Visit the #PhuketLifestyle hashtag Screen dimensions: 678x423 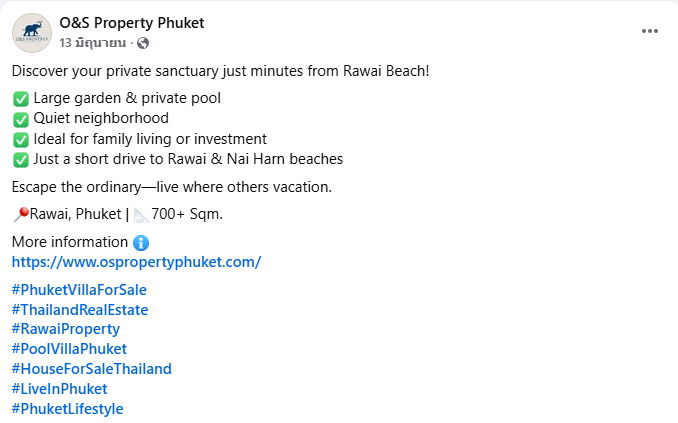(67, 409)
